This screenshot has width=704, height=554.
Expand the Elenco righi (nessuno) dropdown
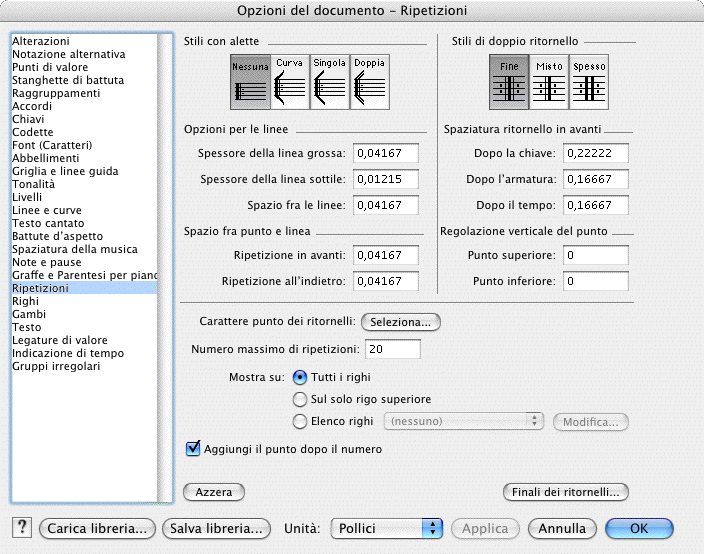click(x=464, y=421)
